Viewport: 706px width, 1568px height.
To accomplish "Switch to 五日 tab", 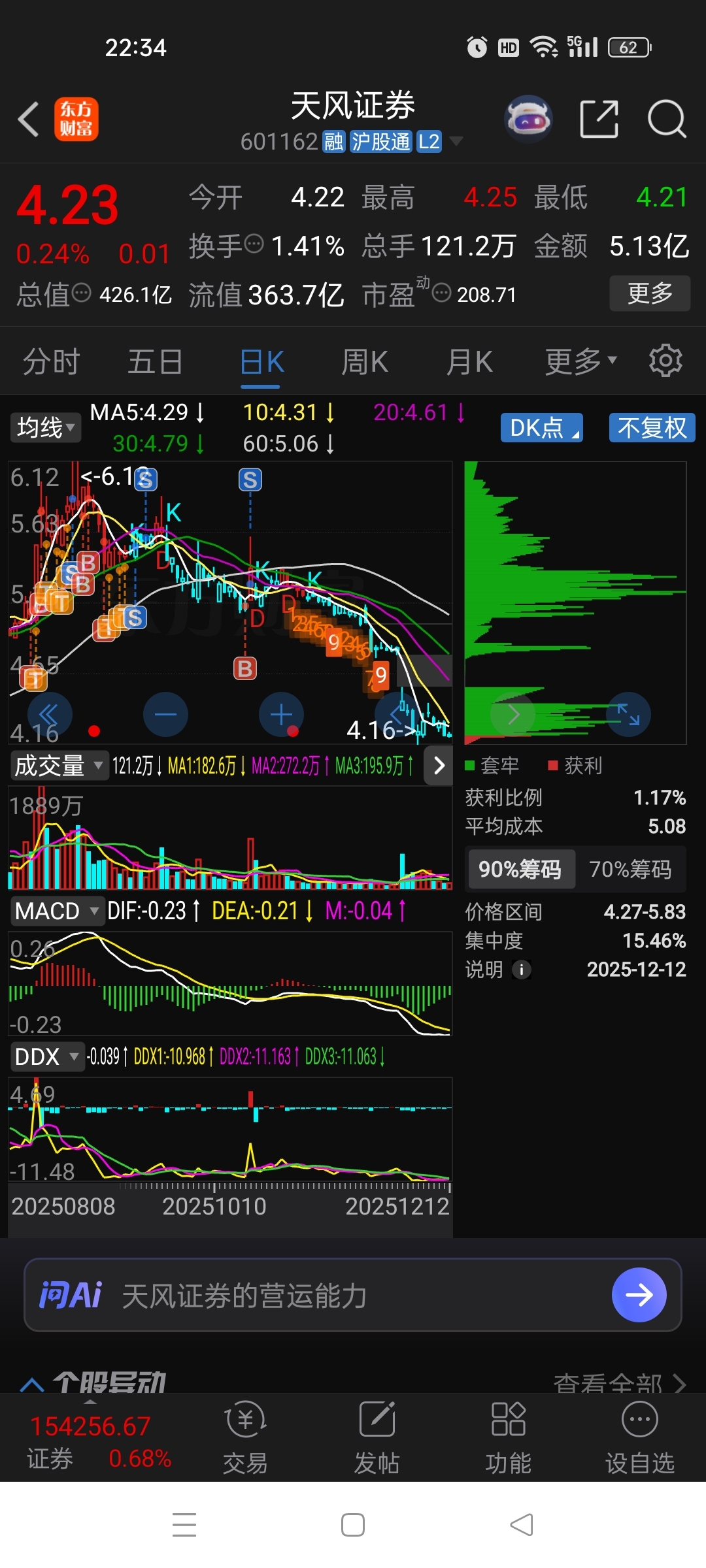I will (x=155, y=361).
